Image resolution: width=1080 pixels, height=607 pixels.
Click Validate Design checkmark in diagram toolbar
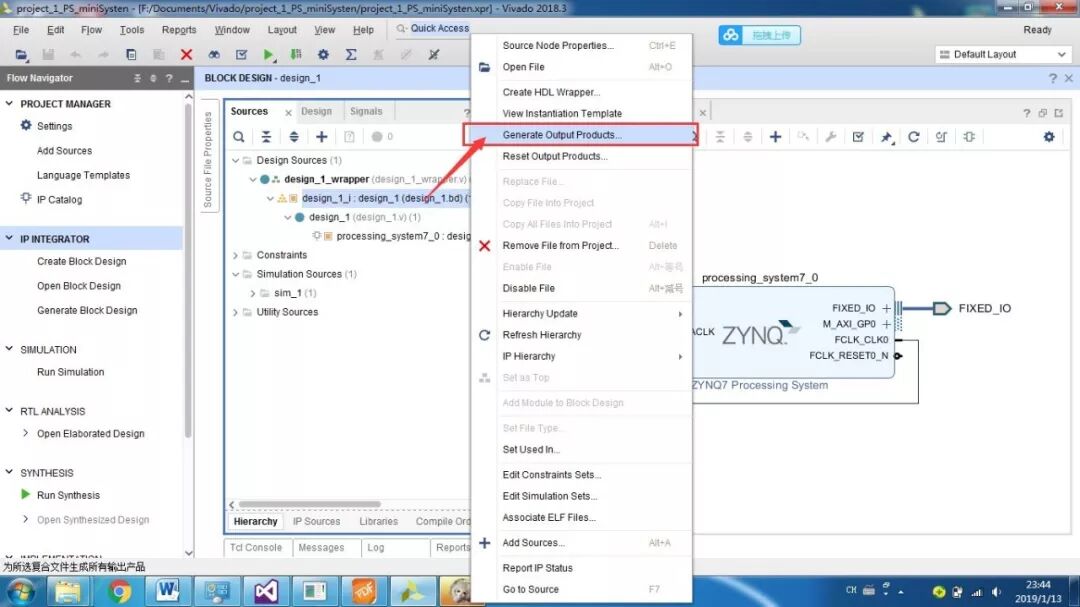pos(858,136)
